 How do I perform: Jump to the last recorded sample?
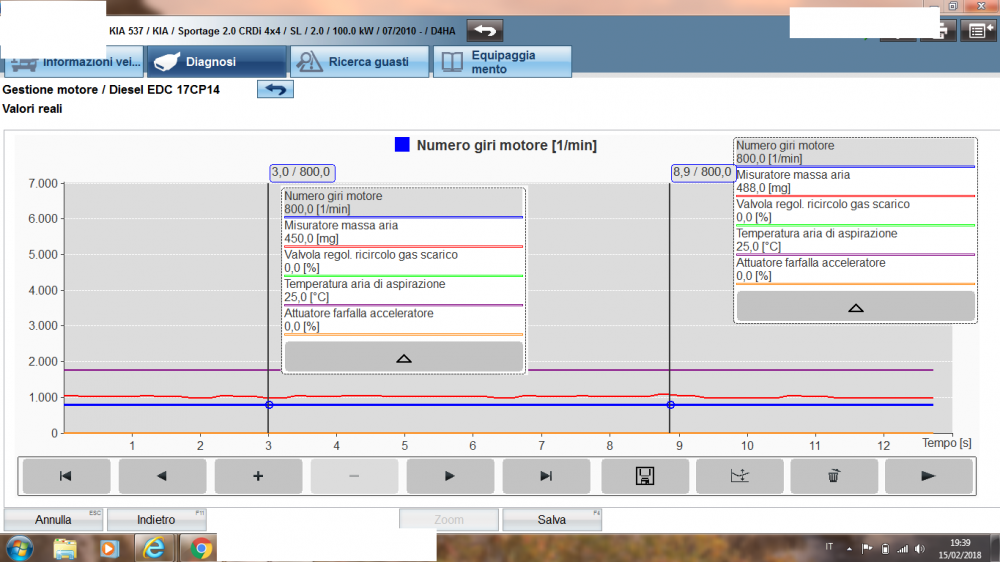[545, 476]
